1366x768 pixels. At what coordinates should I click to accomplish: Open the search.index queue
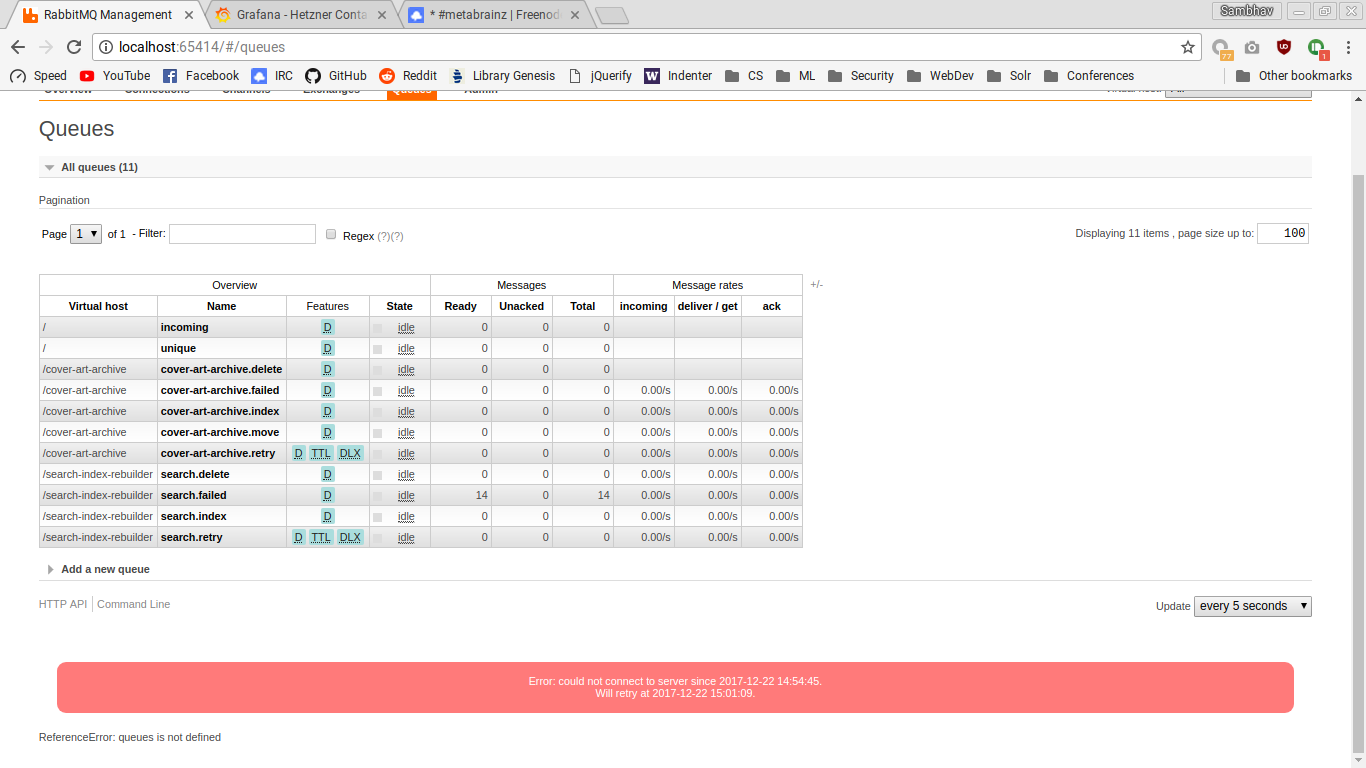pos(193,516)
